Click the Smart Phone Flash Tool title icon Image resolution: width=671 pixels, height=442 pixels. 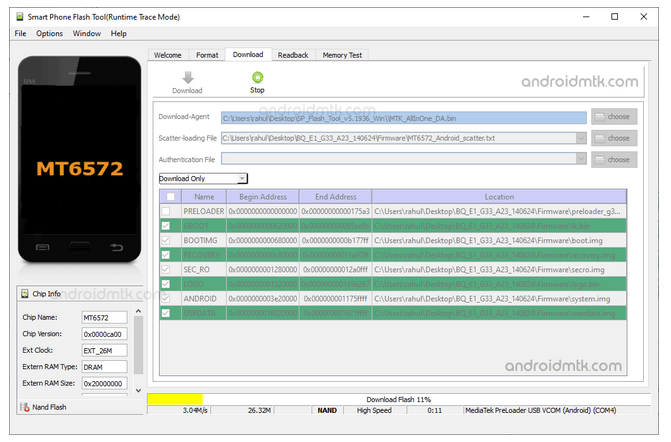pos(20,17)
